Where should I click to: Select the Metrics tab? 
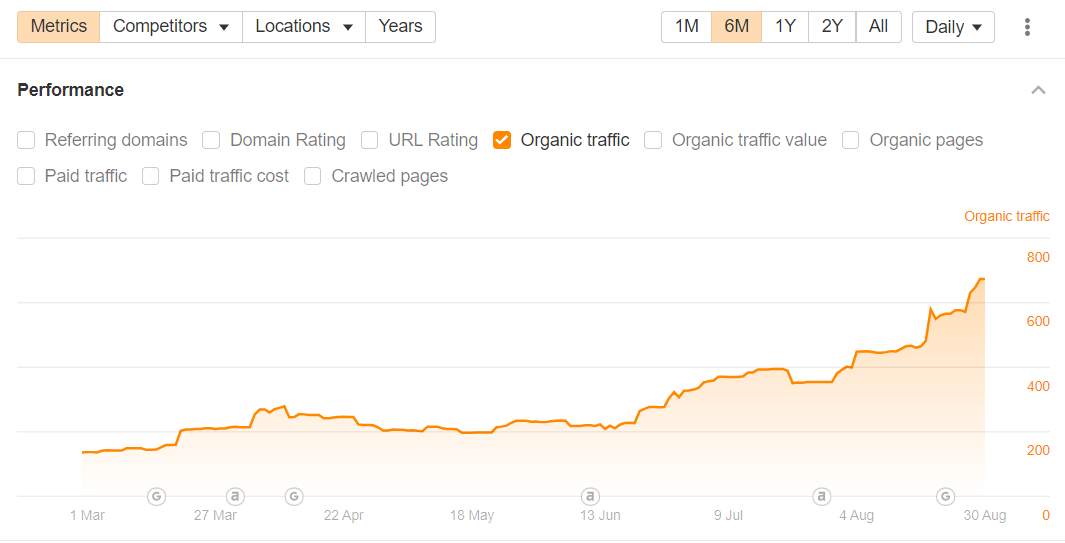pyautogui.click(x=59, y=27)
